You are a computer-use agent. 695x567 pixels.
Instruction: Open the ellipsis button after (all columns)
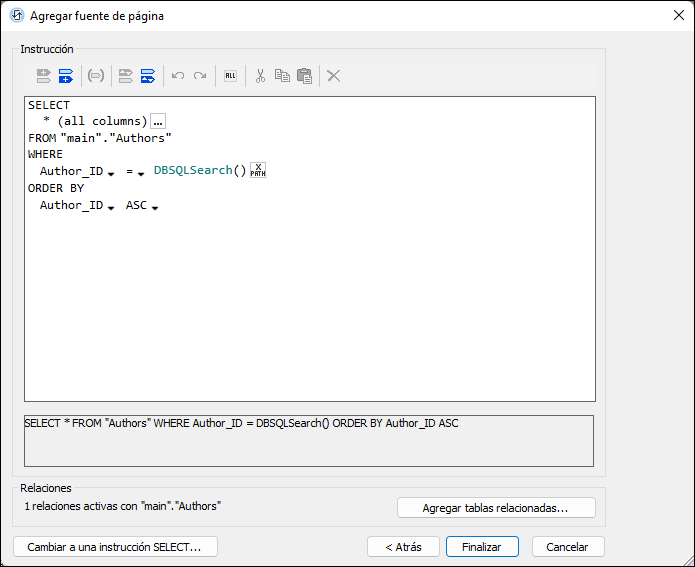tap(158, 121)
